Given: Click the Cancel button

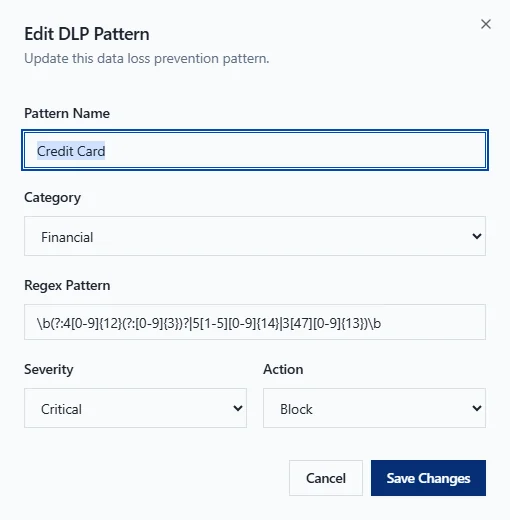Looking at the screenshot, I should pos(326,478).
